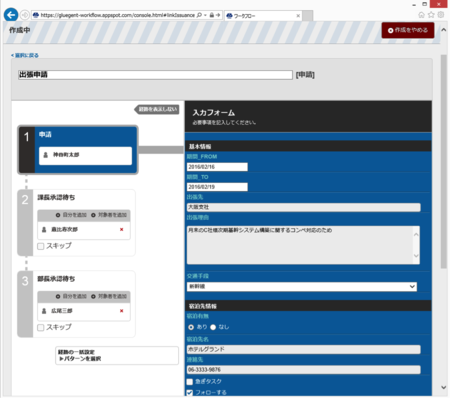Image resolution: width=450 pixels, height=398 pixels.
Task: Click the browser forward arrow icon
Action: click(x=25, y=15)
